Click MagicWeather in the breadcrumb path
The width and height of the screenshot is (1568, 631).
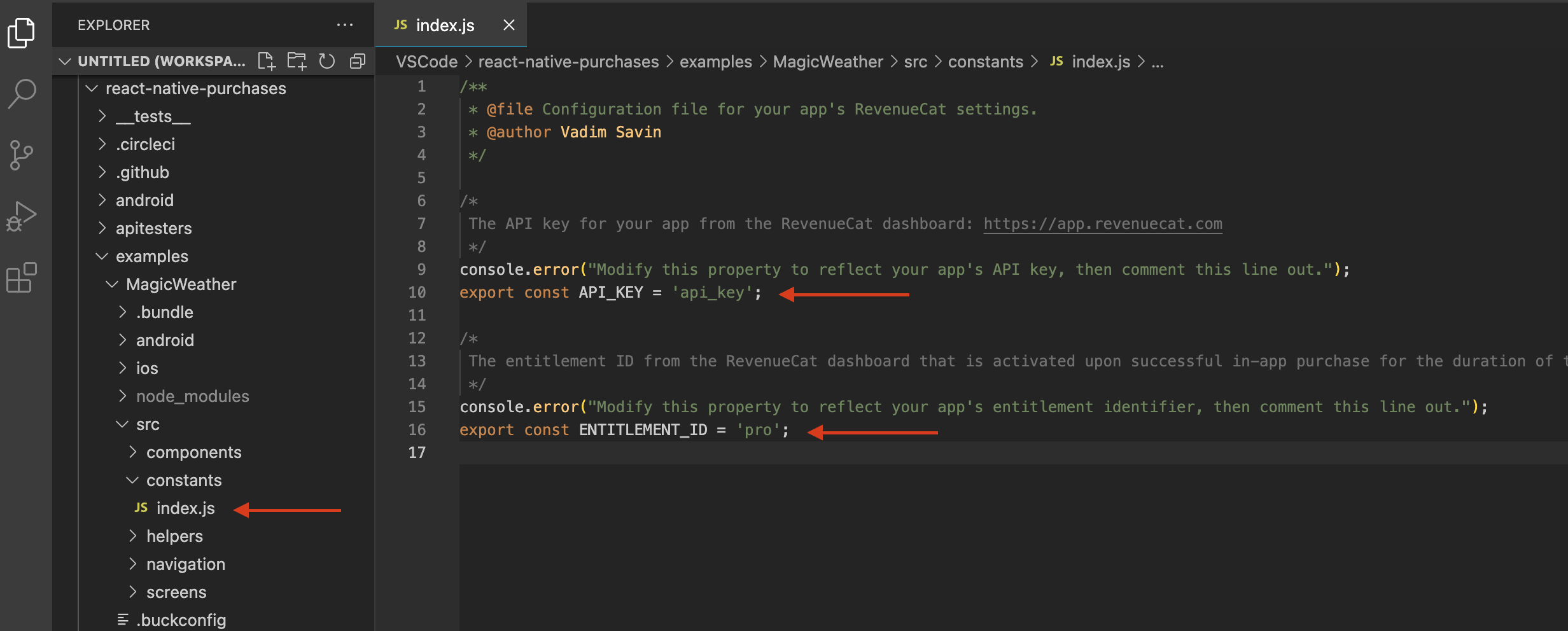(x=828, y=62)
